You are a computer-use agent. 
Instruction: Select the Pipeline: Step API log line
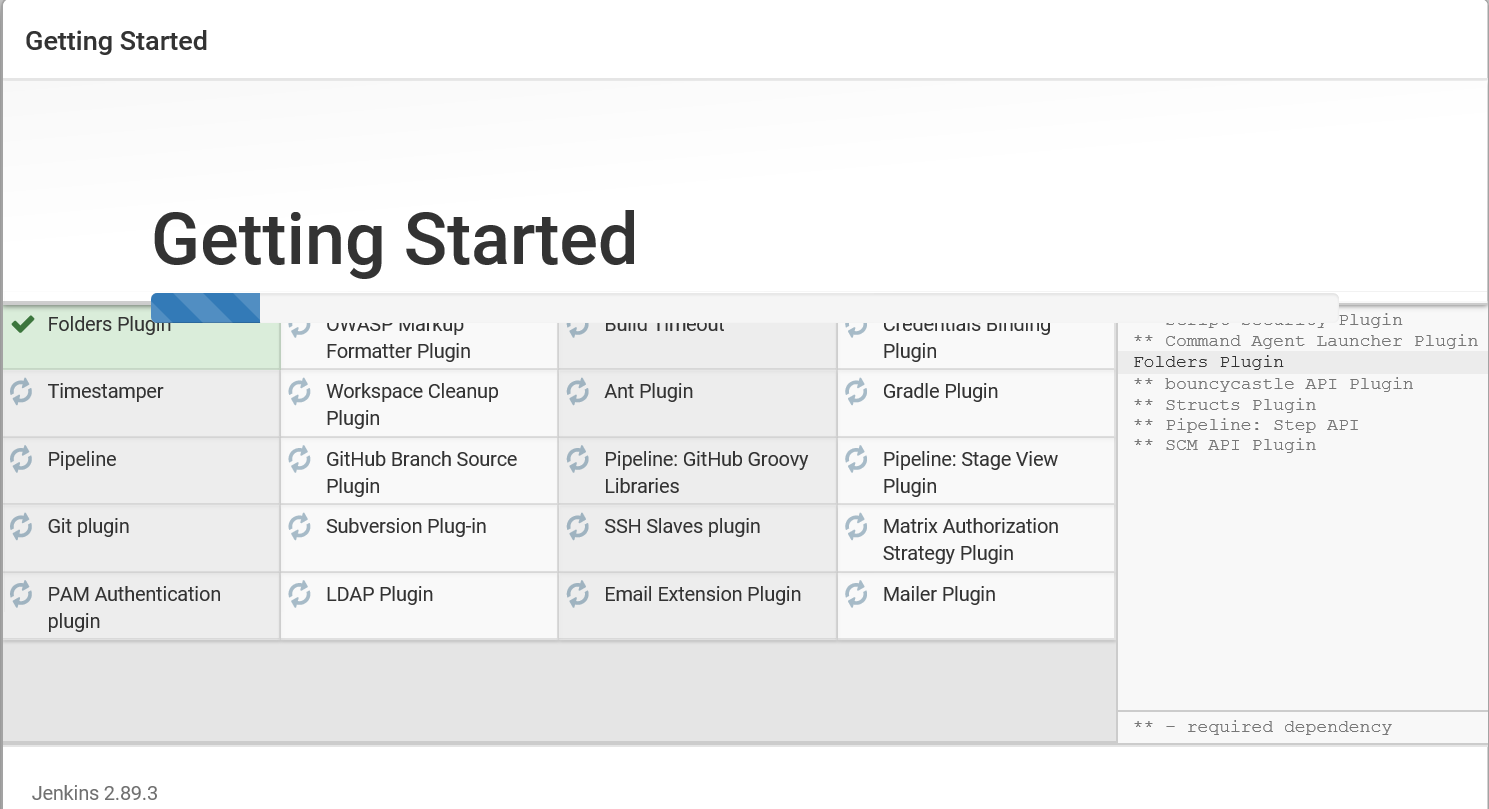click(x=1246, y=425)
